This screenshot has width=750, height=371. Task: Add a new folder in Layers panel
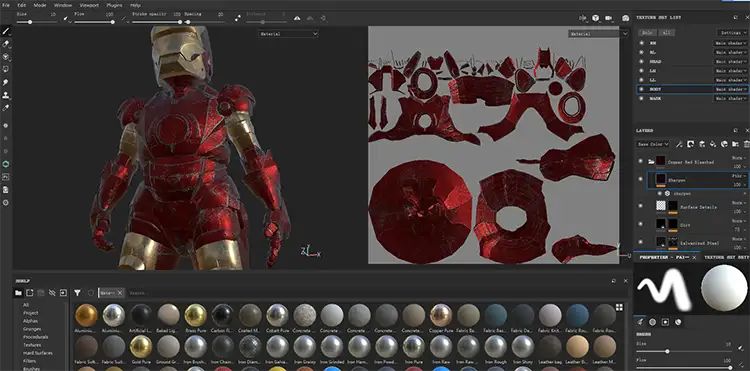[x=736, y=144]
